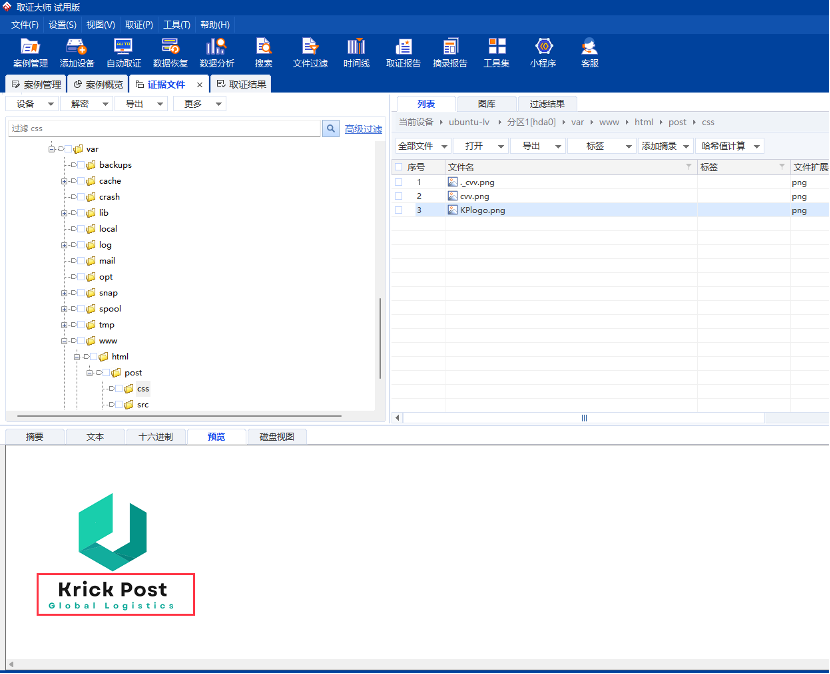Click the folder tree vertical scrollbar
Image resolution: width=830 pixels, height=674 pixels.
(x=380, y=339)
